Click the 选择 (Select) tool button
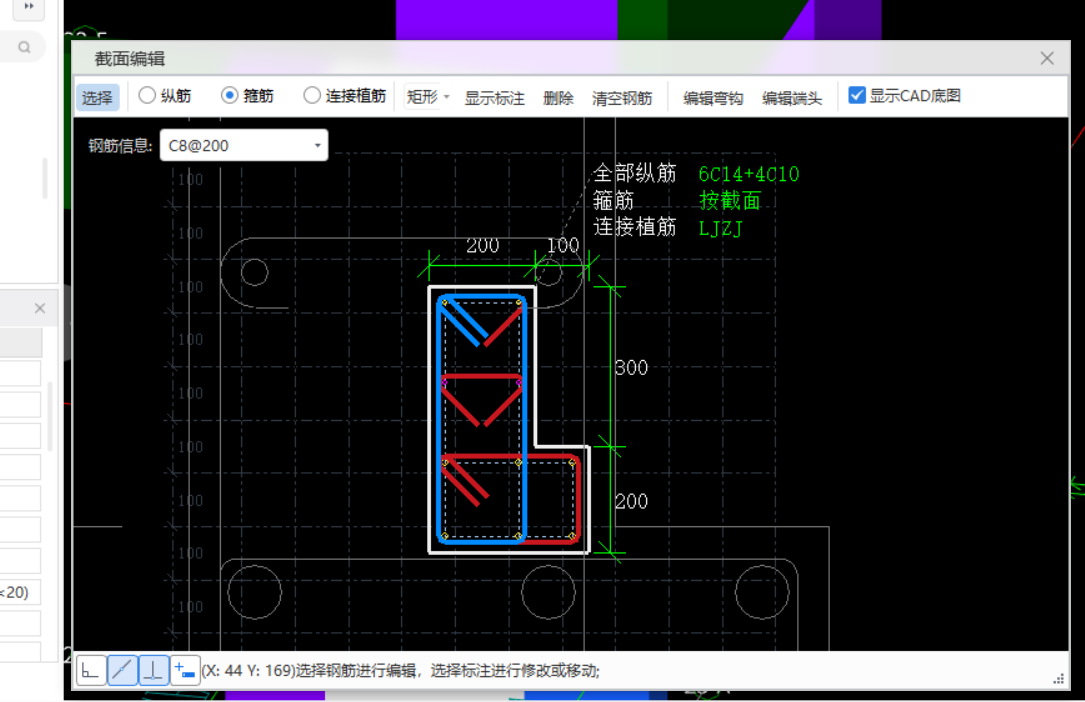 [x=97, y=98]
